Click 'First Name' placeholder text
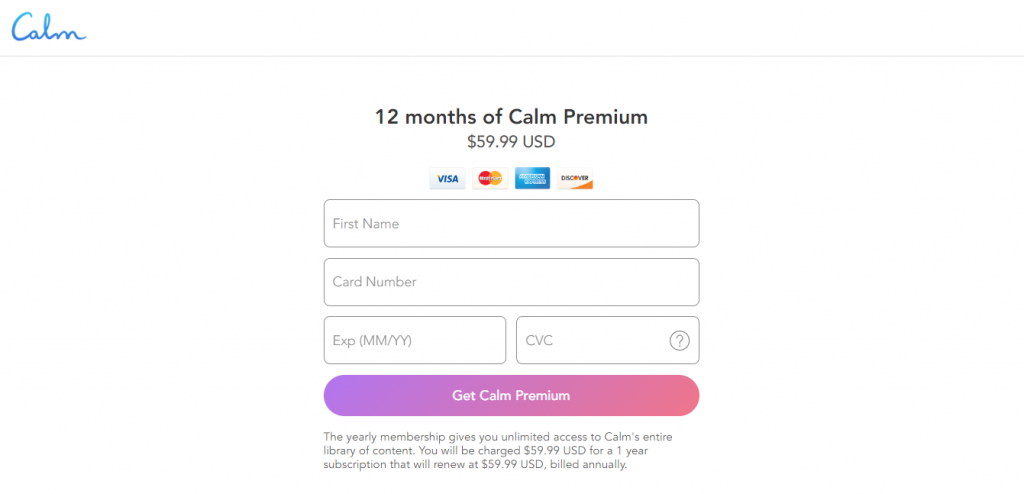The height and width of the screenshot is (494, 1024). coord(366,223)
